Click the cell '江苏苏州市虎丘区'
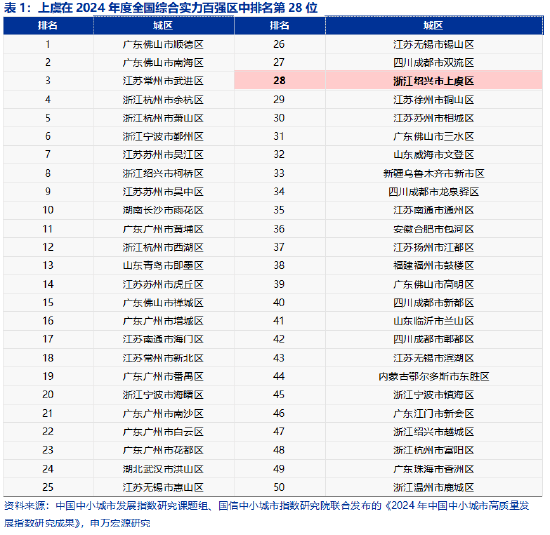 tap(163, 285)
